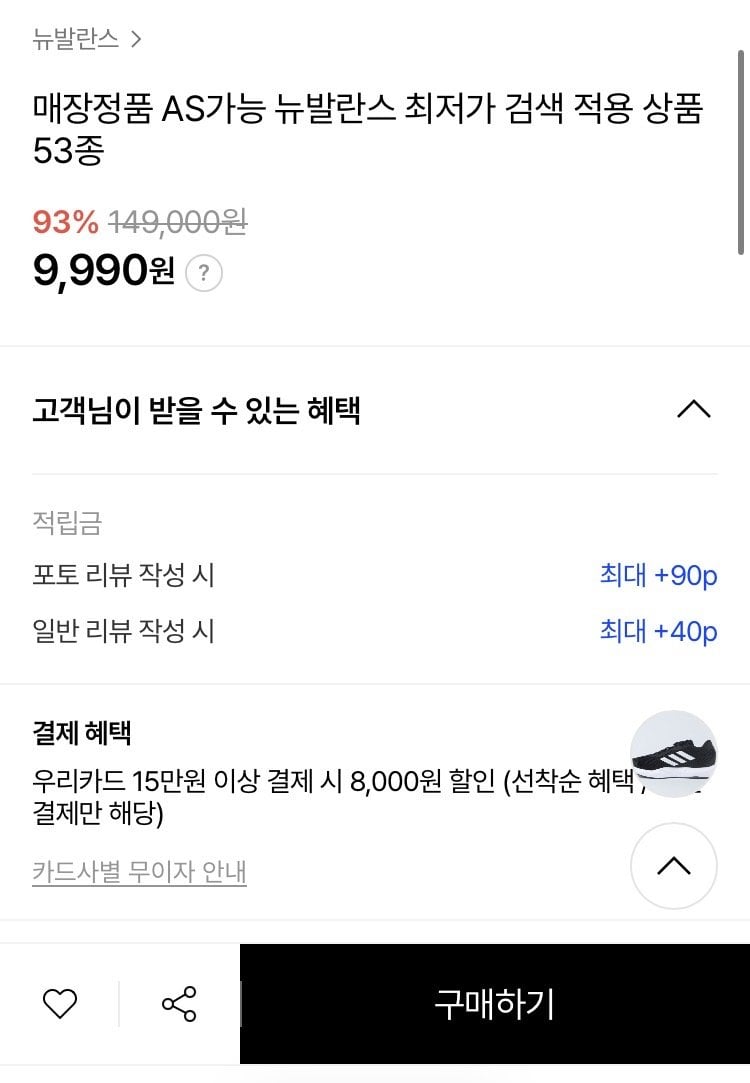Click the 최대 +40p general review reward
The width and height of the screenshot is (750, 1083).
click(x=658, y=632)
